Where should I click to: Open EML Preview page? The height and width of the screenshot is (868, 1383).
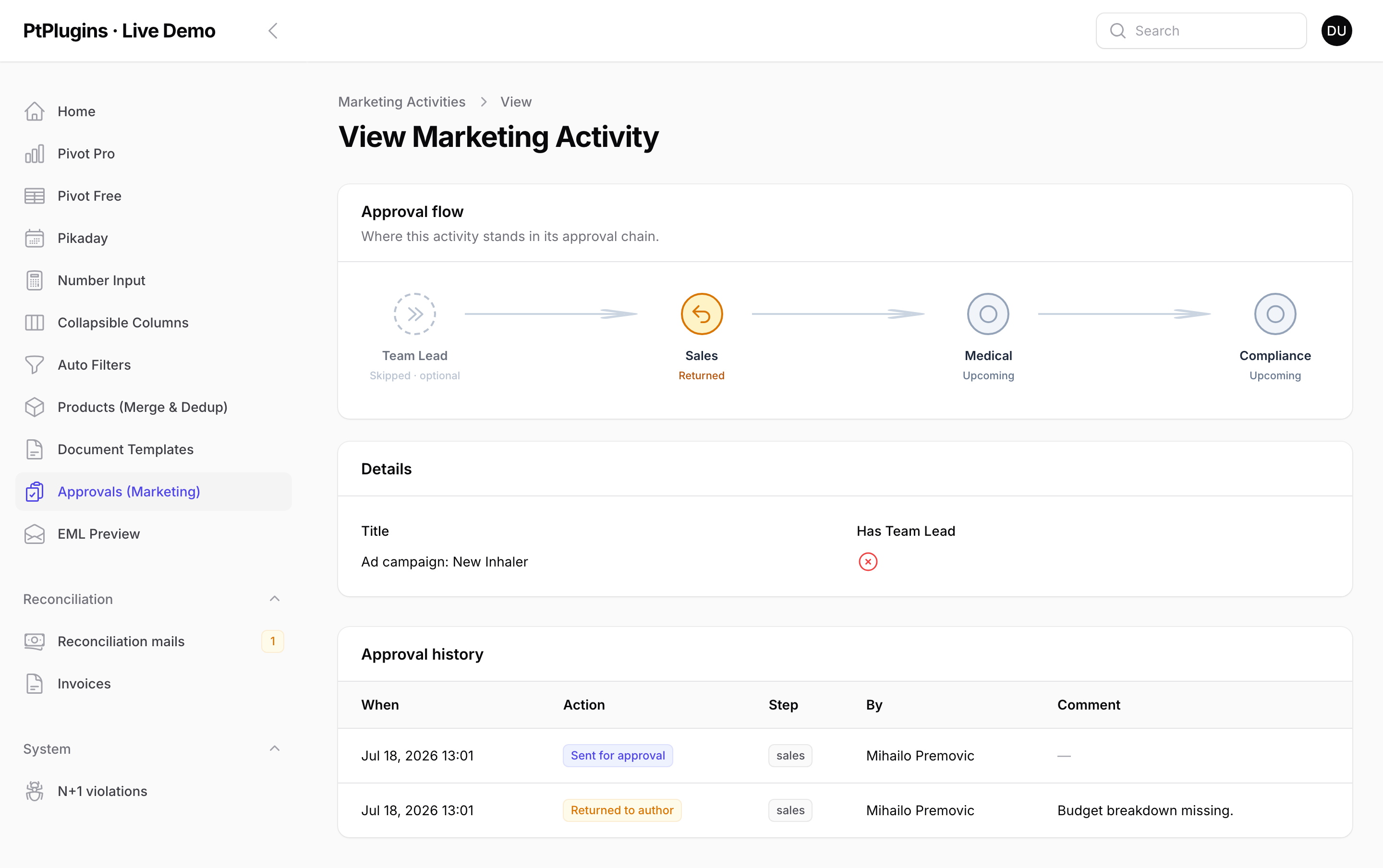[153, 534]
